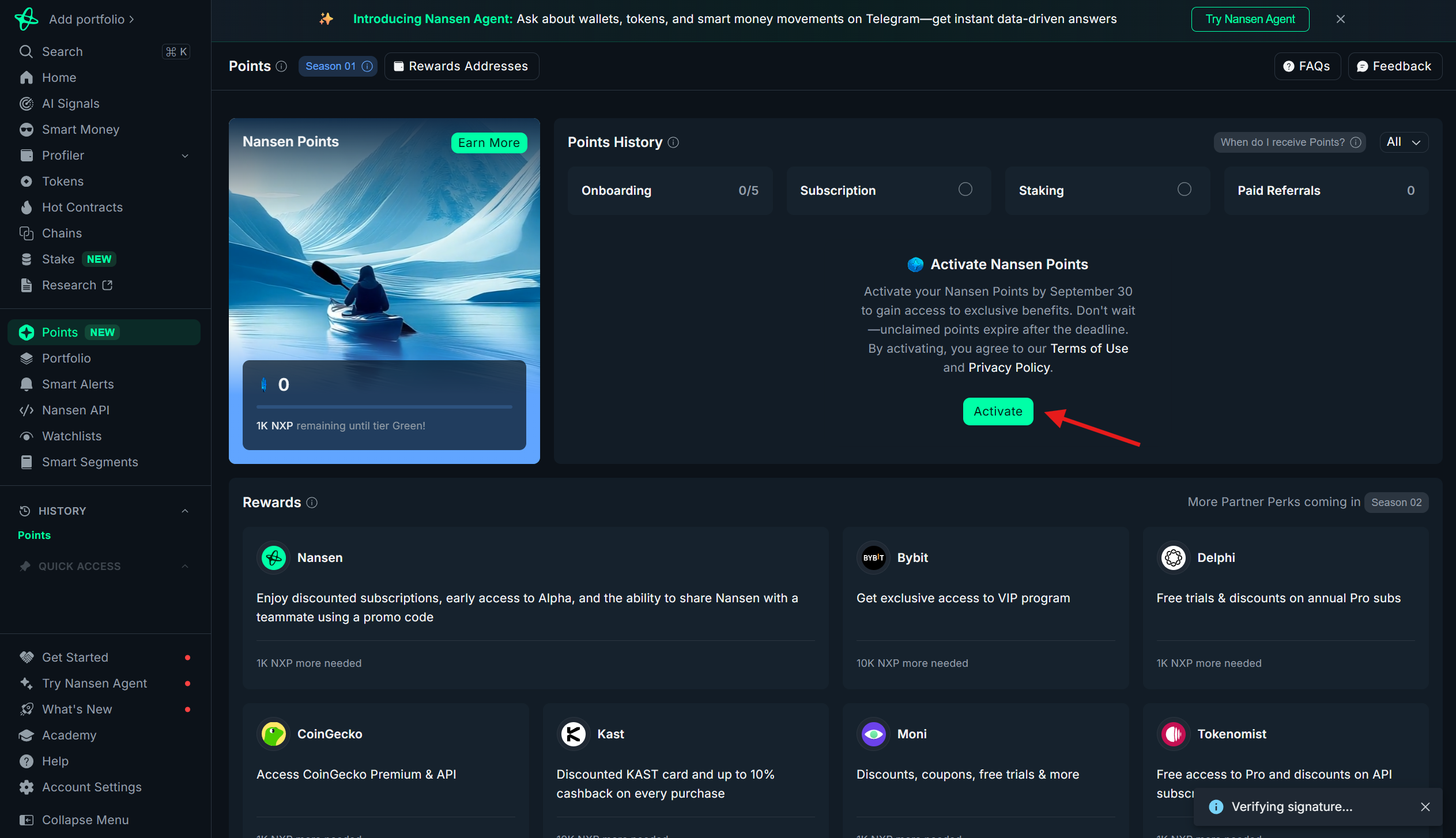The width and height of the screenshot is (1456, 838).
Task: Open the FAQs button
Action: [x=1307, y=66]
